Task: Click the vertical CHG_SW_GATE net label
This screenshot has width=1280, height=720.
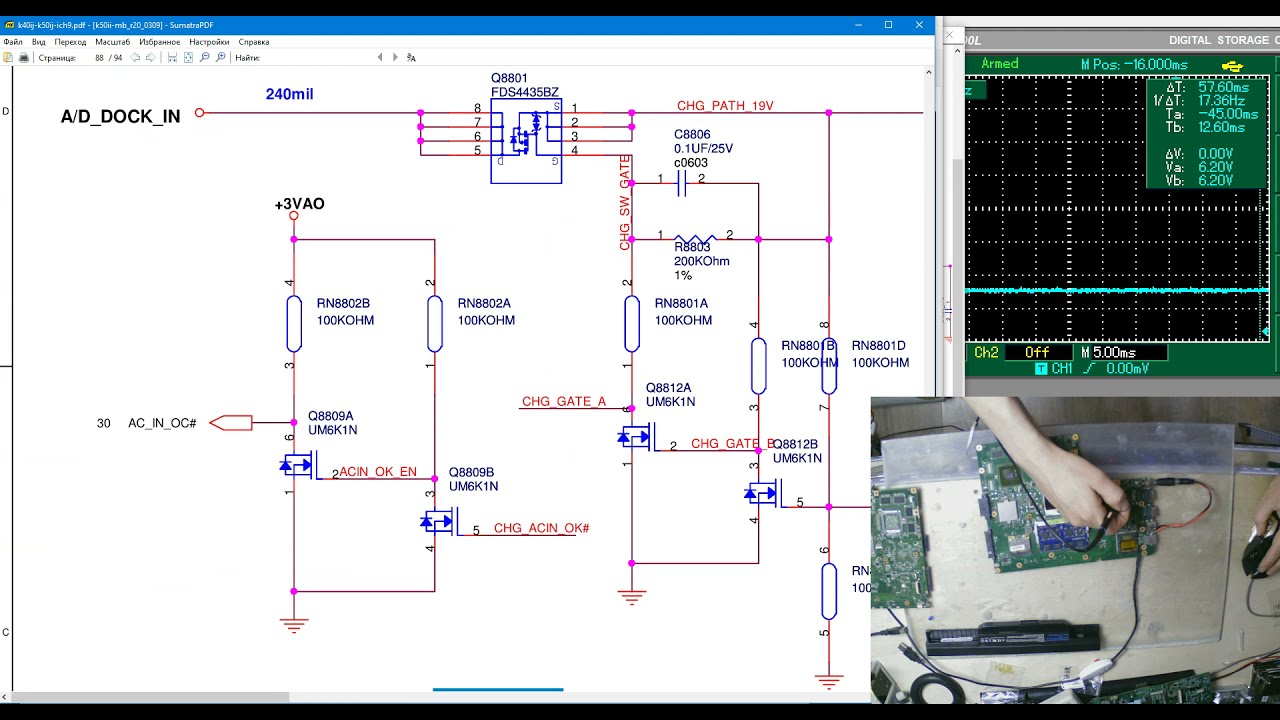Action: pyautogui.click(x=625, y=202)
